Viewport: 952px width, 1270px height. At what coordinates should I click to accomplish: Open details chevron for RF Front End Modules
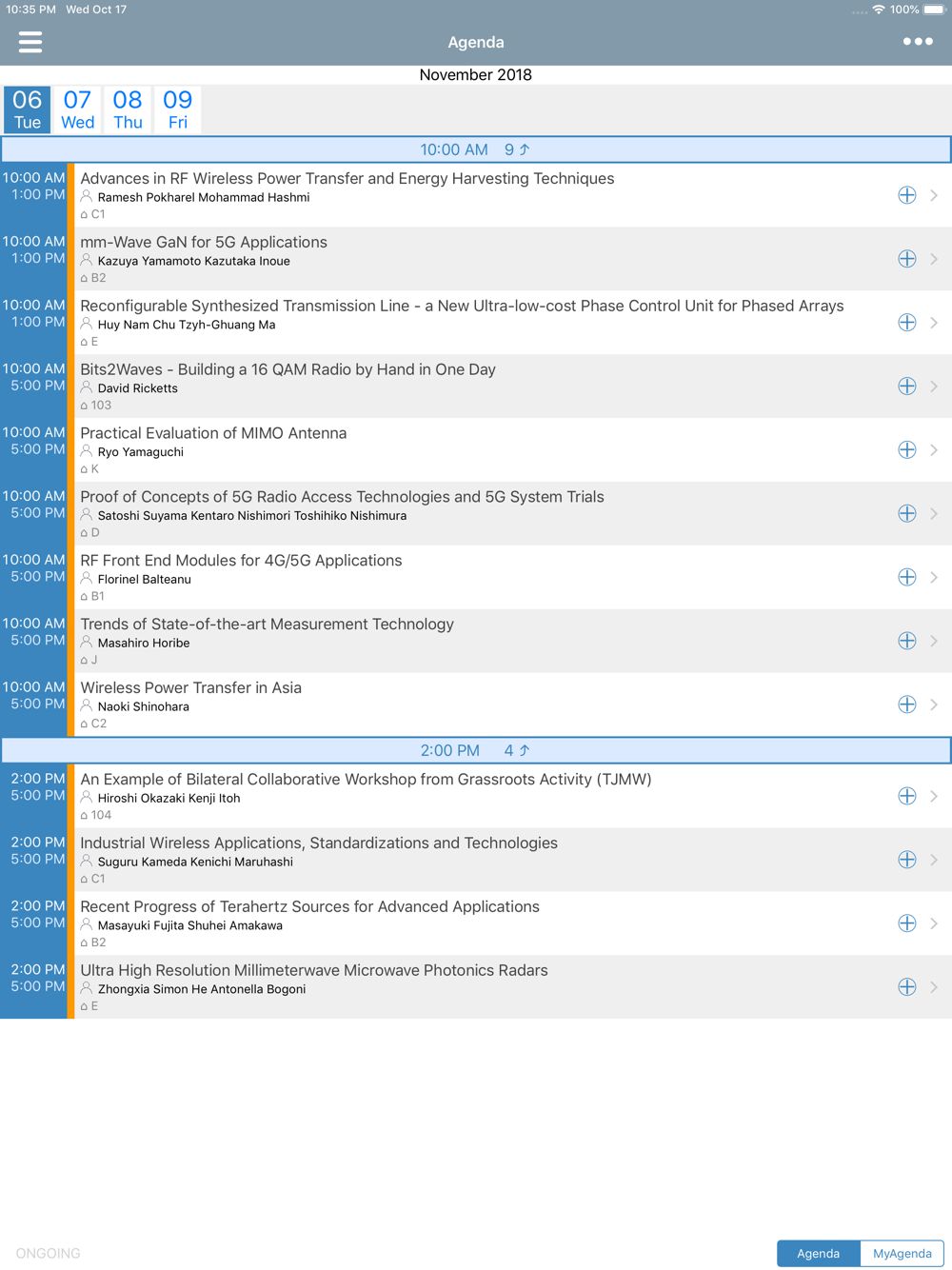tap(934, 578)
